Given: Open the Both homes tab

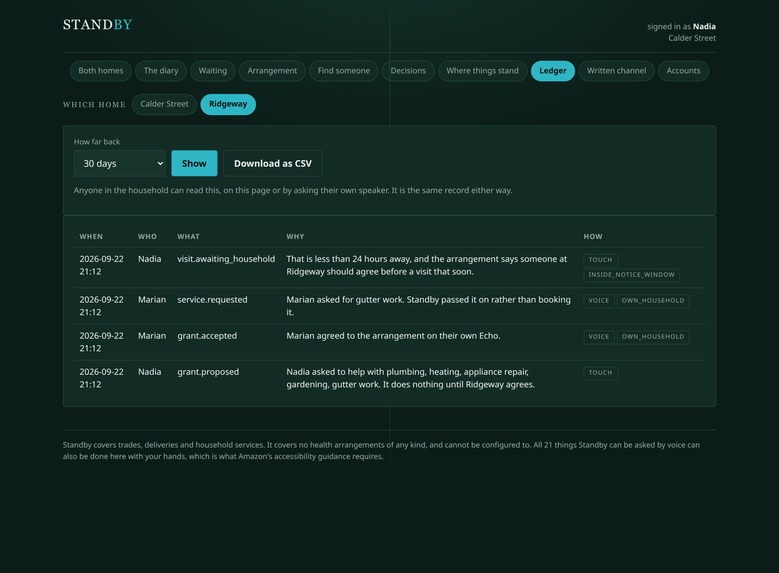Looking at the screenshot, I should 100,71.
